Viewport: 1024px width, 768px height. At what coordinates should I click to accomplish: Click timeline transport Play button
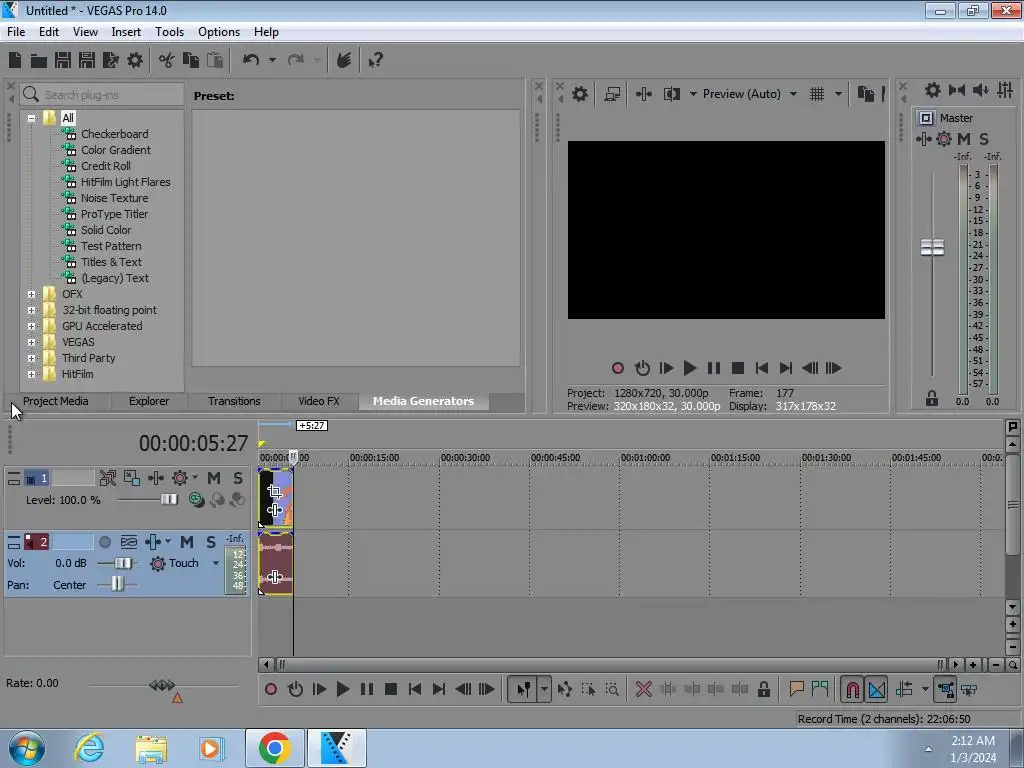click(x=342, y=689)
